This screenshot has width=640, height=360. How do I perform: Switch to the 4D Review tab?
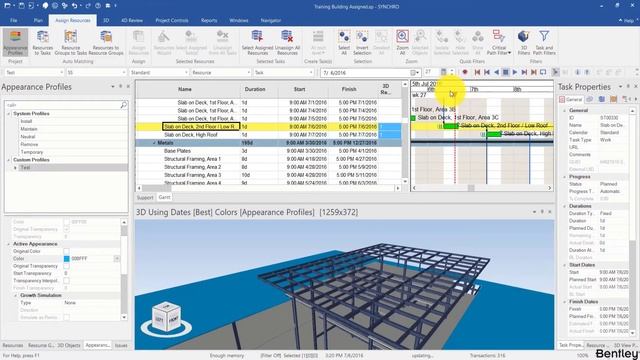tap(132, 20)
